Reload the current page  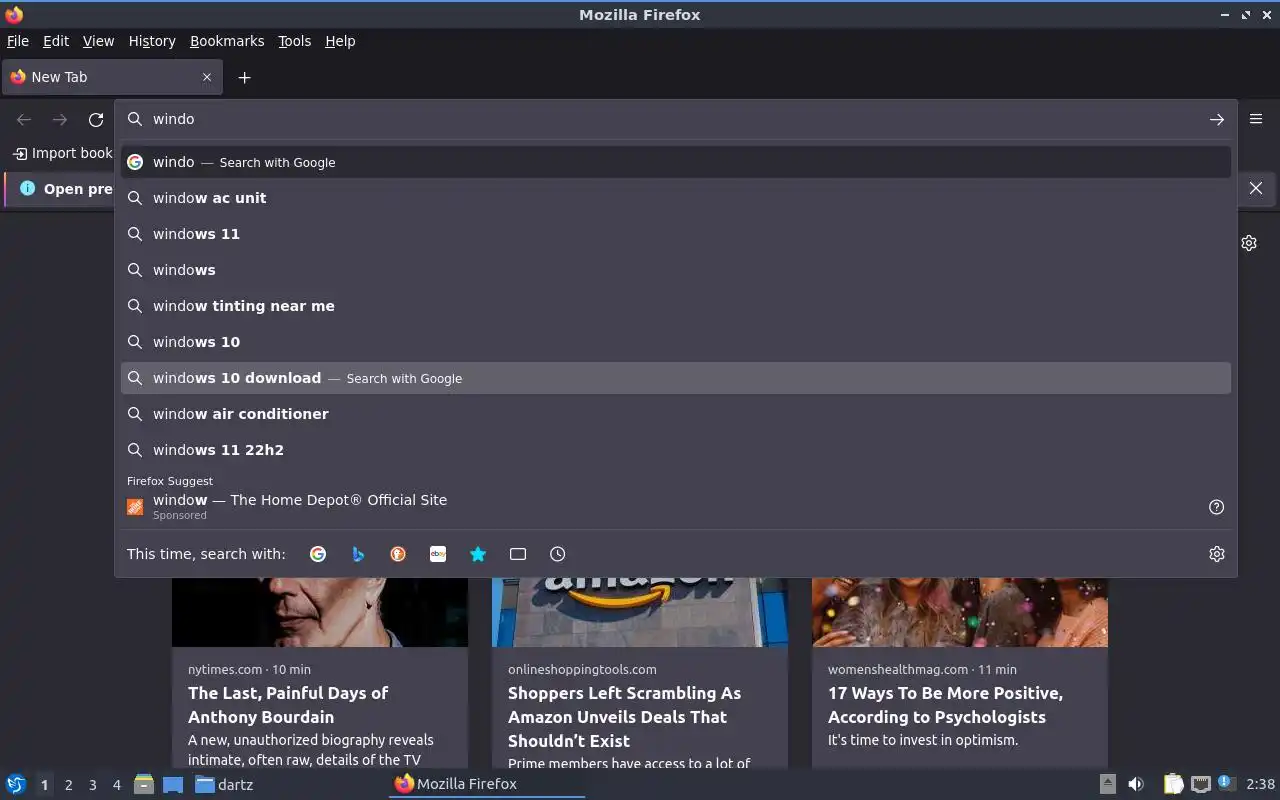click(96, 119)
